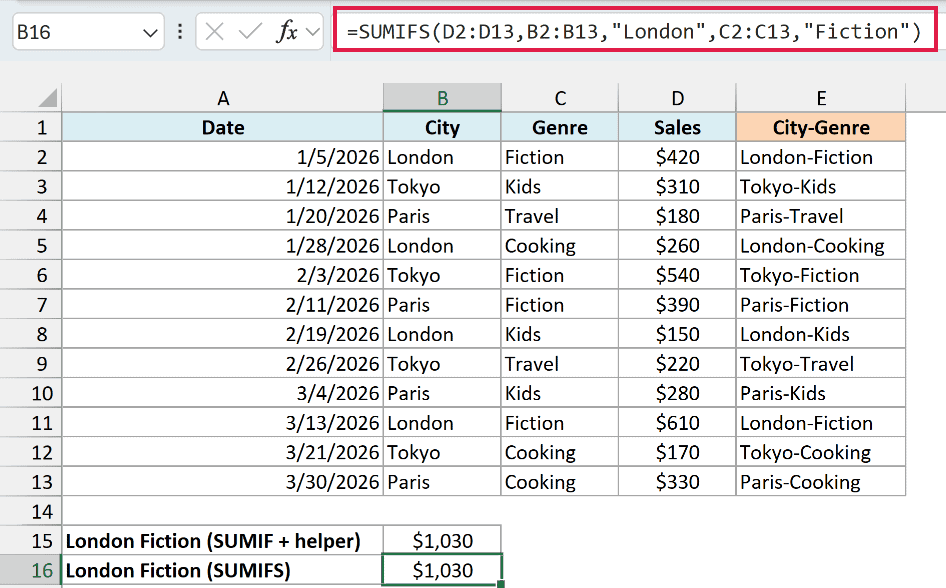Select the $610 sales cell

tap(678, 423)
